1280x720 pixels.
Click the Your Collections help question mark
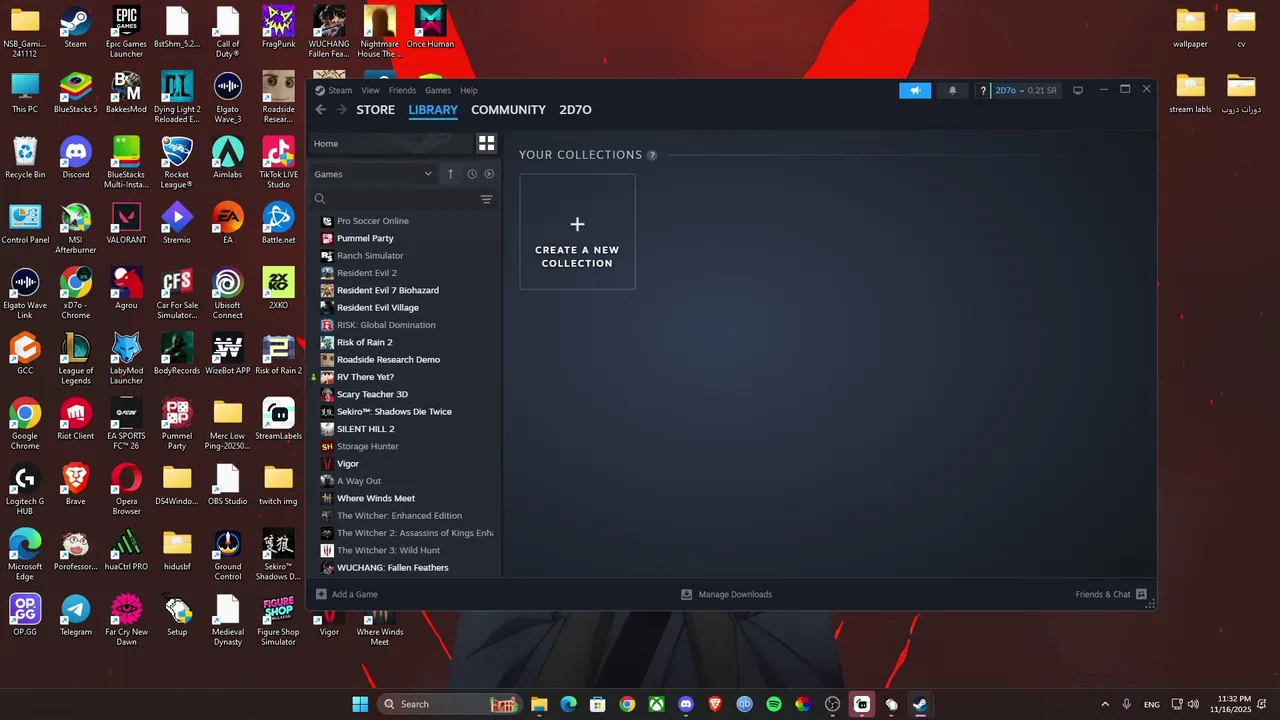652,155
